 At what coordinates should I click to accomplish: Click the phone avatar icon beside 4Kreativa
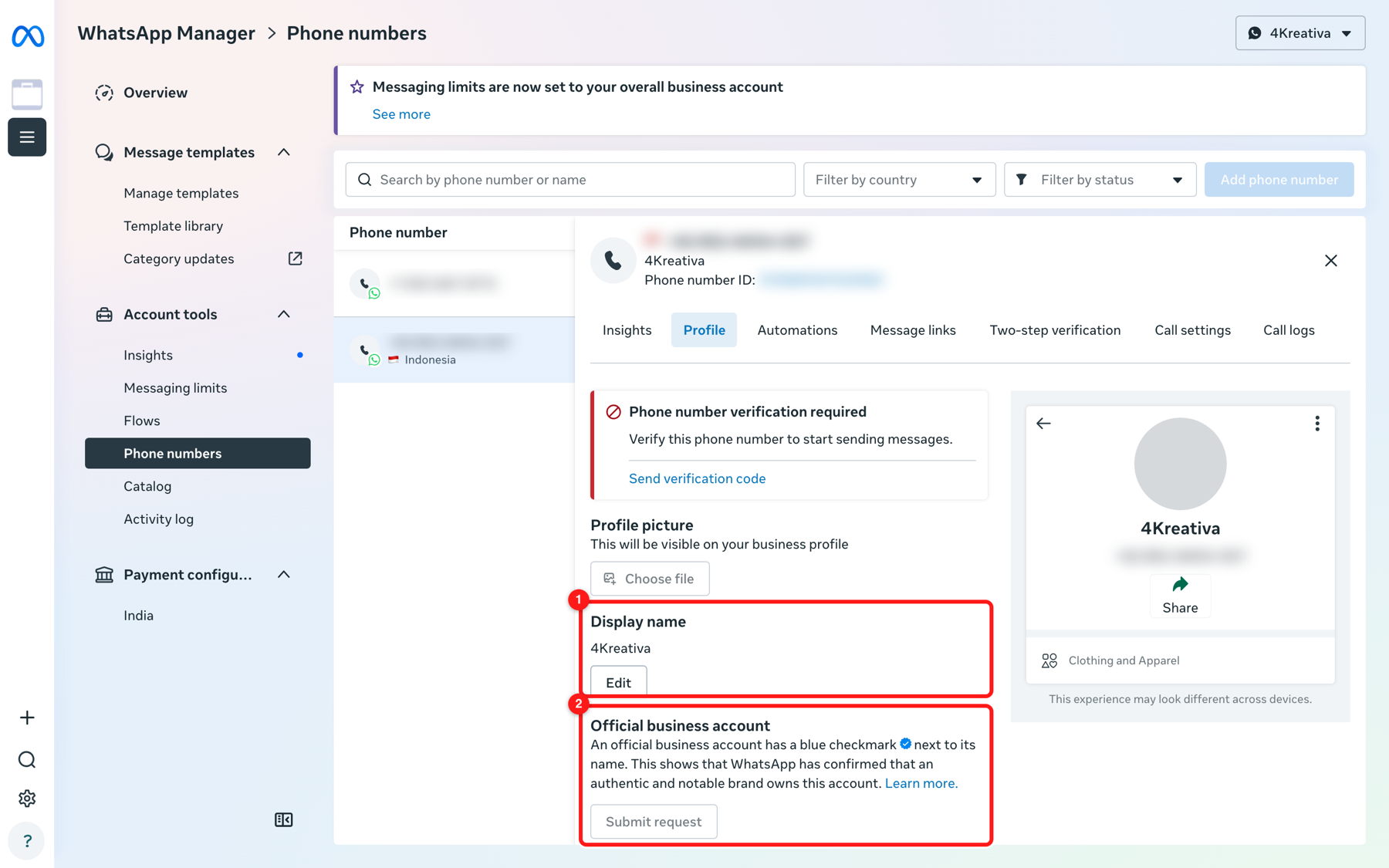613,261
